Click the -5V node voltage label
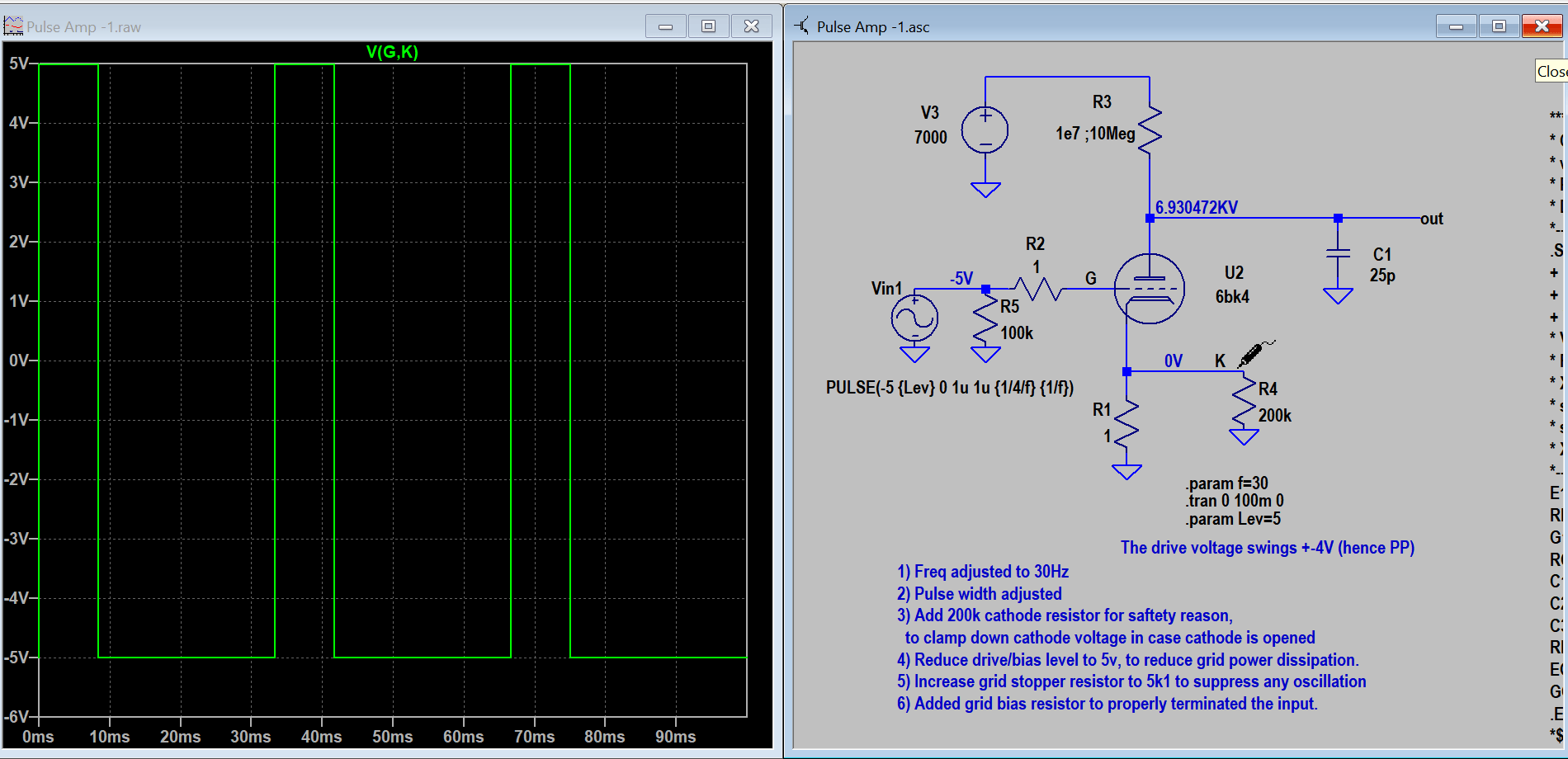 coord(961,278)
